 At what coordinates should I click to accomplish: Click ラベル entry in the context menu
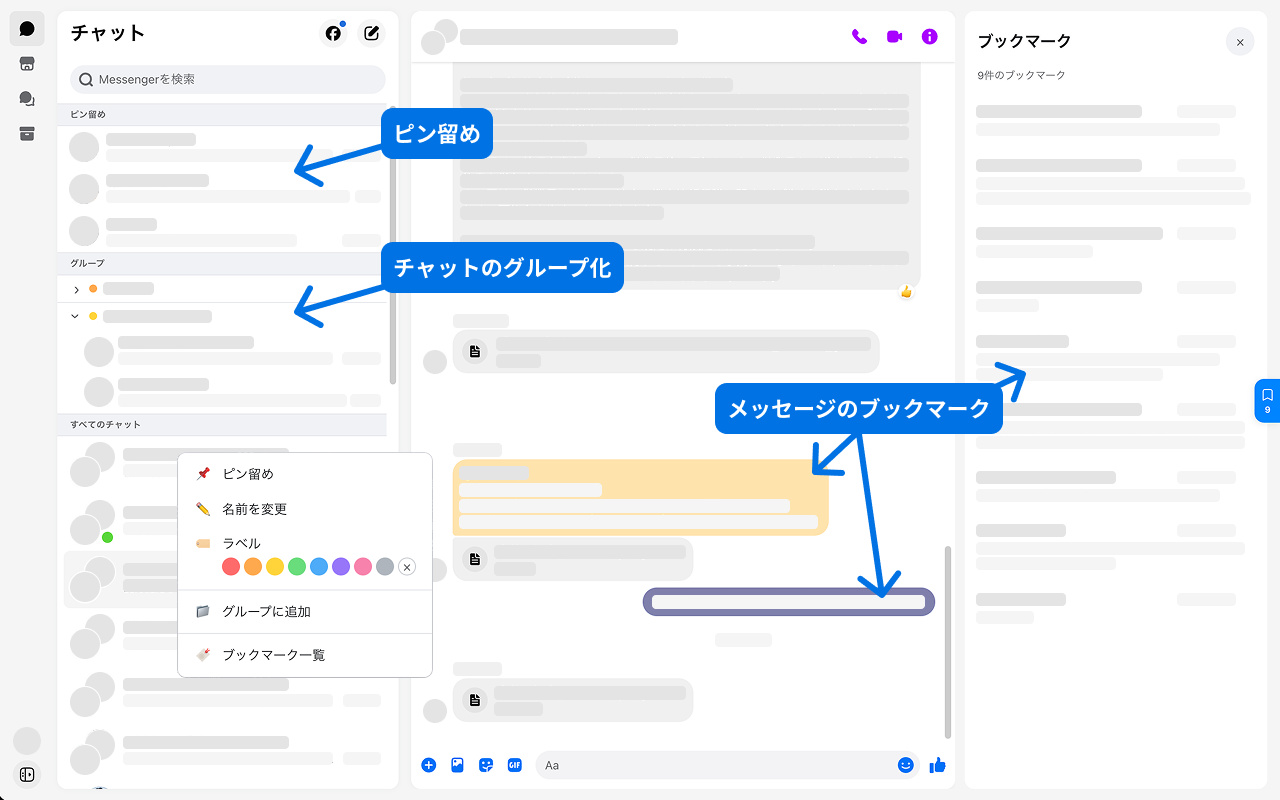click(241, 543)
